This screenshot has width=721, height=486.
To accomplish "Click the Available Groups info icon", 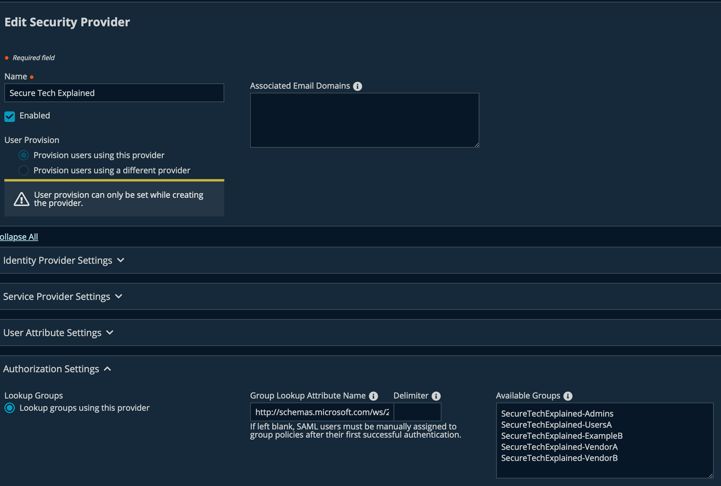I will [568, 396].
